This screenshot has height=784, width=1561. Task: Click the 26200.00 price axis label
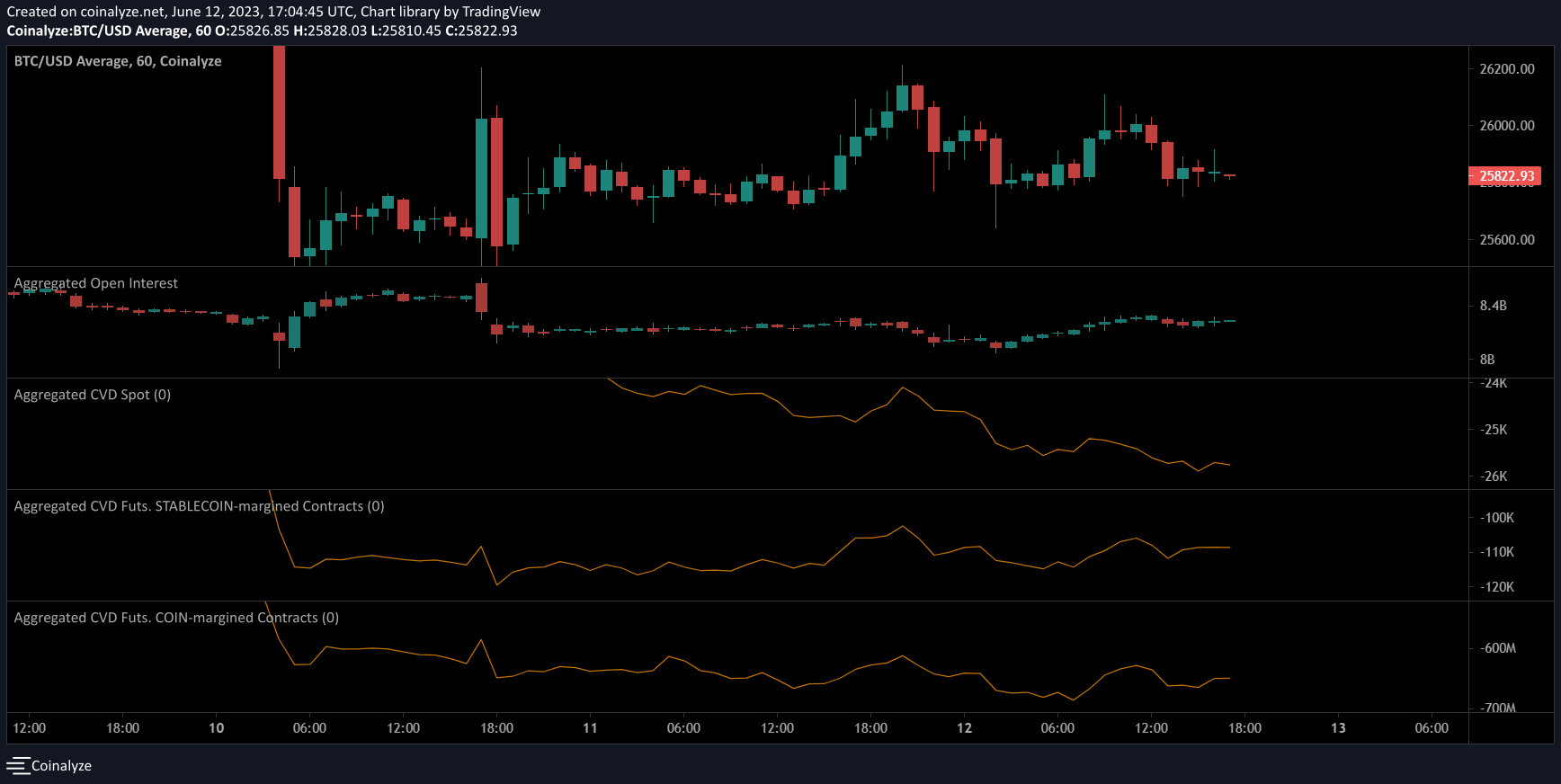point(1507,69)
